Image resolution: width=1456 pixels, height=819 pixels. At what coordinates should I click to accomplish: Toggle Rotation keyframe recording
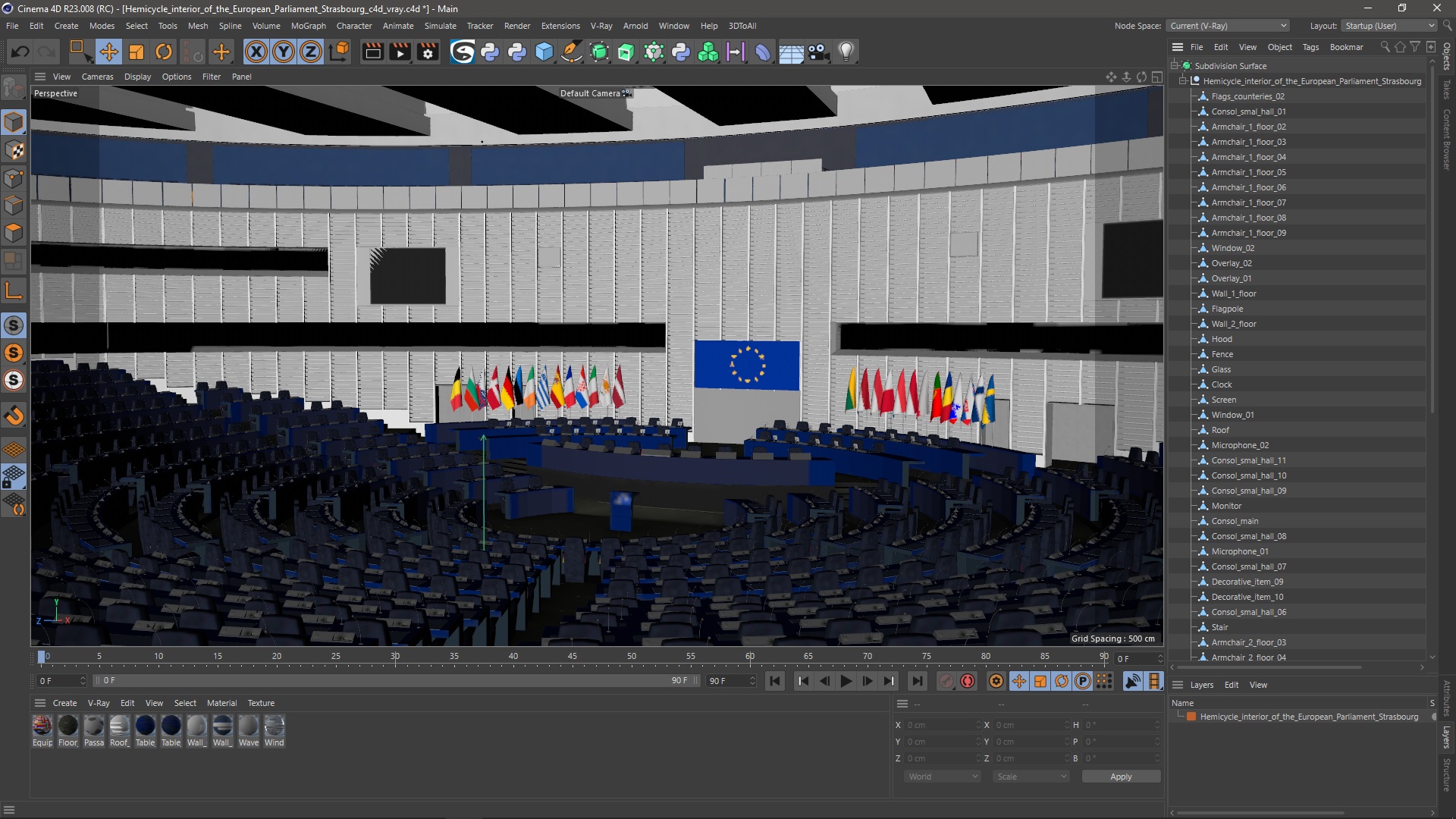pyautogui.click(x=1062, y=681)
